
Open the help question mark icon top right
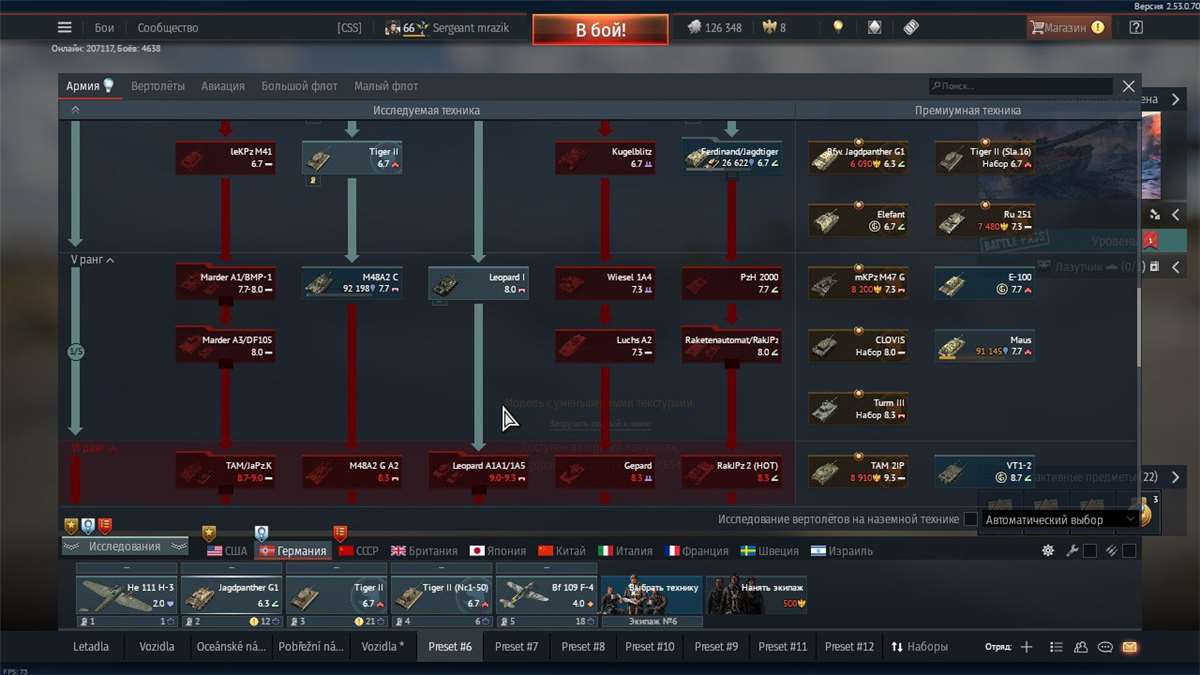(1135, 27)
